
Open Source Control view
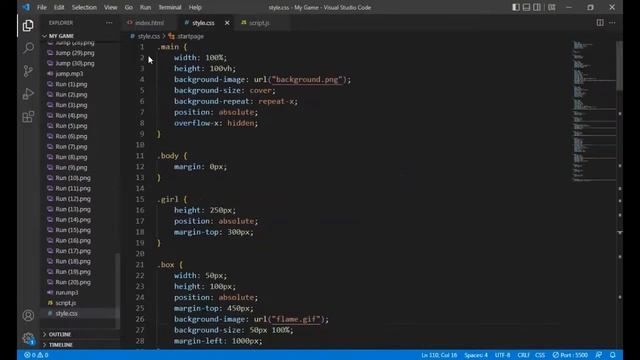(x=28, y=71)
